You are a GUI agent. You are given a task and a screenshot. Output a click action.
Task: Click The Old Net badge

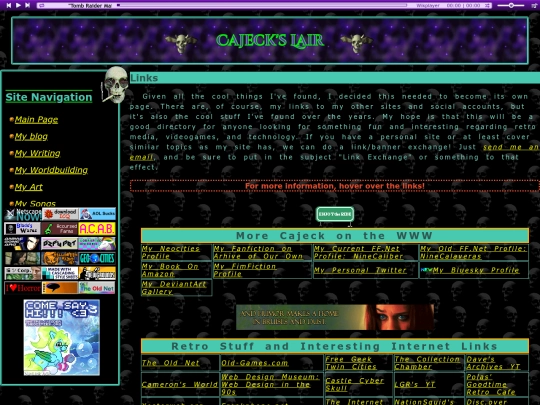(97, 288)
